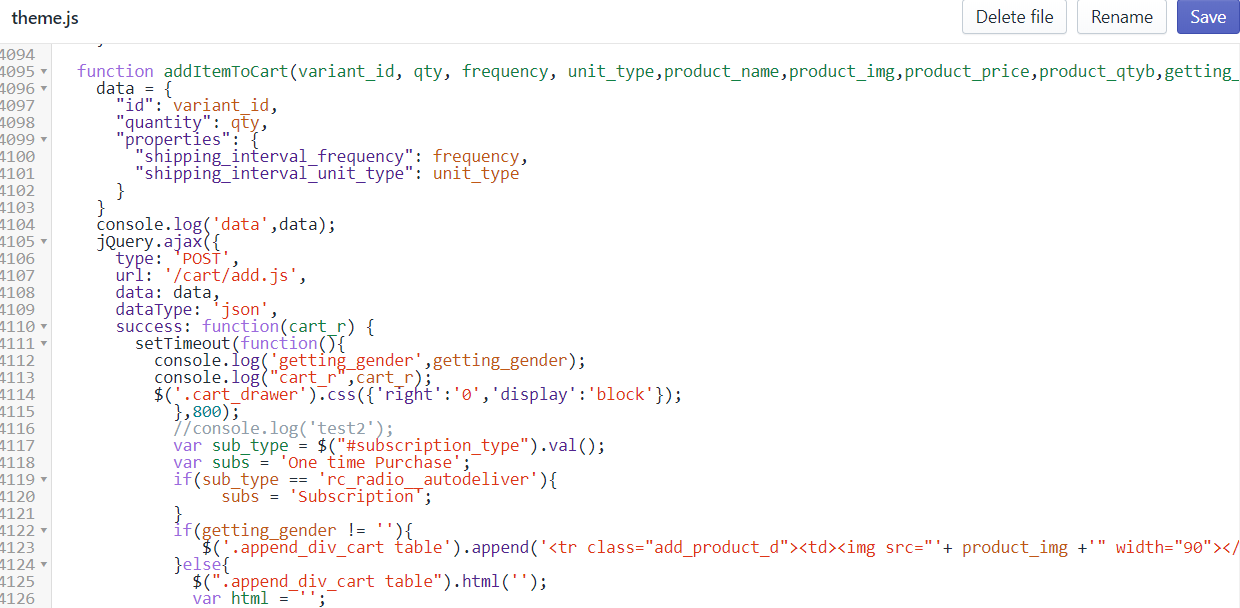Viewport: 1240px width, 608px height.
Task: Collapse the setTimeout block at line 4111
Action: pyautogui.click(x=44, y=344)
